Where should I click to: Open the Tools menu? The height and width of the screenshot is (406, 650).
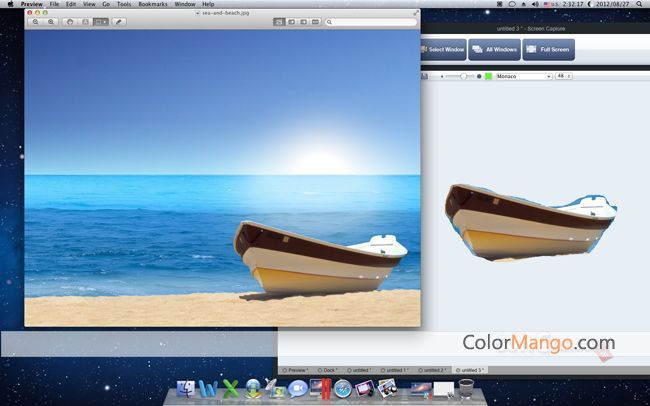click(124, 4)
